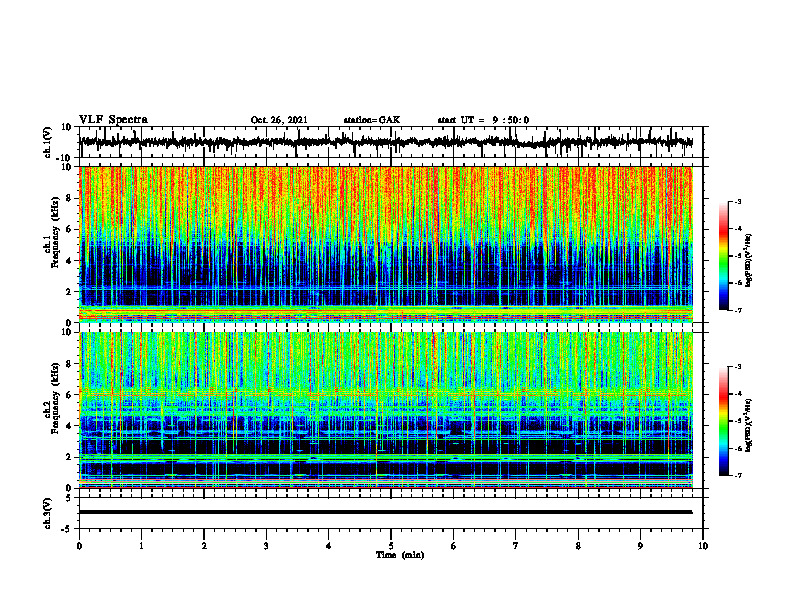The height and width of the screenshot is (612, 792).
Task: Click the "2" kHz tick on ch.1 frequency axis
Action: pos(69,291)
